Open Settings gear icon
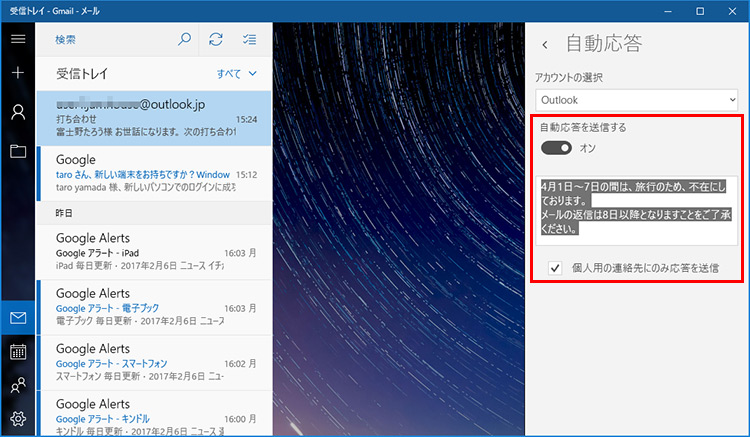The width and height of the screenshot is (750, 437). pyautogui.click(x=18, y=419)
